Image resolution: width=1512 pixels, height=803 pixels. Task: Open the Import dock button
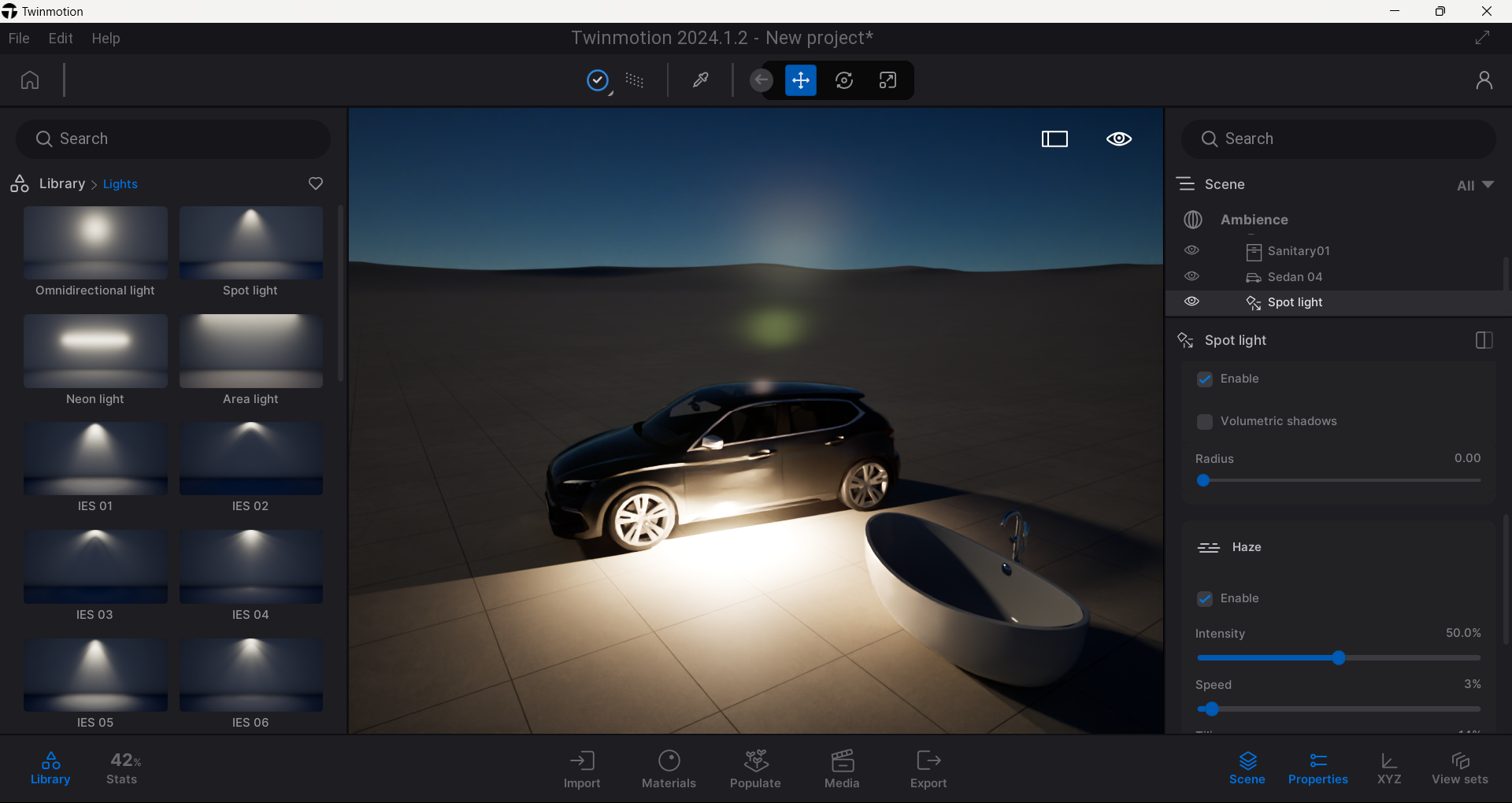582,769
